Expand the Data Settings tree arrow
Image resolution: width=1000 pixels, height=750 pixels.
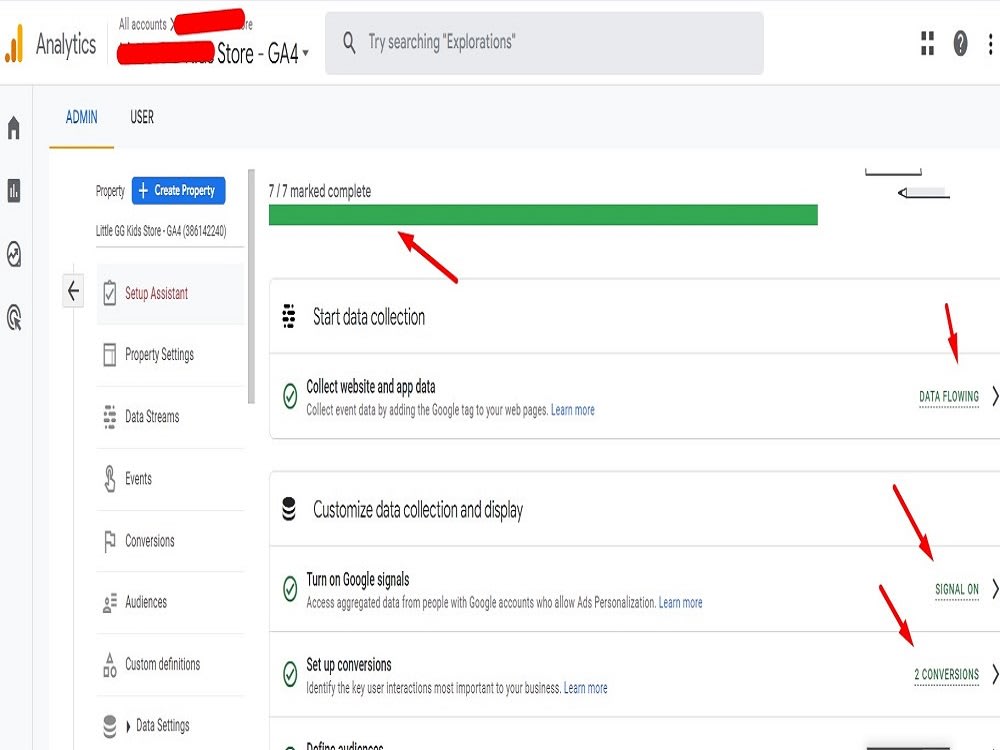128,726
